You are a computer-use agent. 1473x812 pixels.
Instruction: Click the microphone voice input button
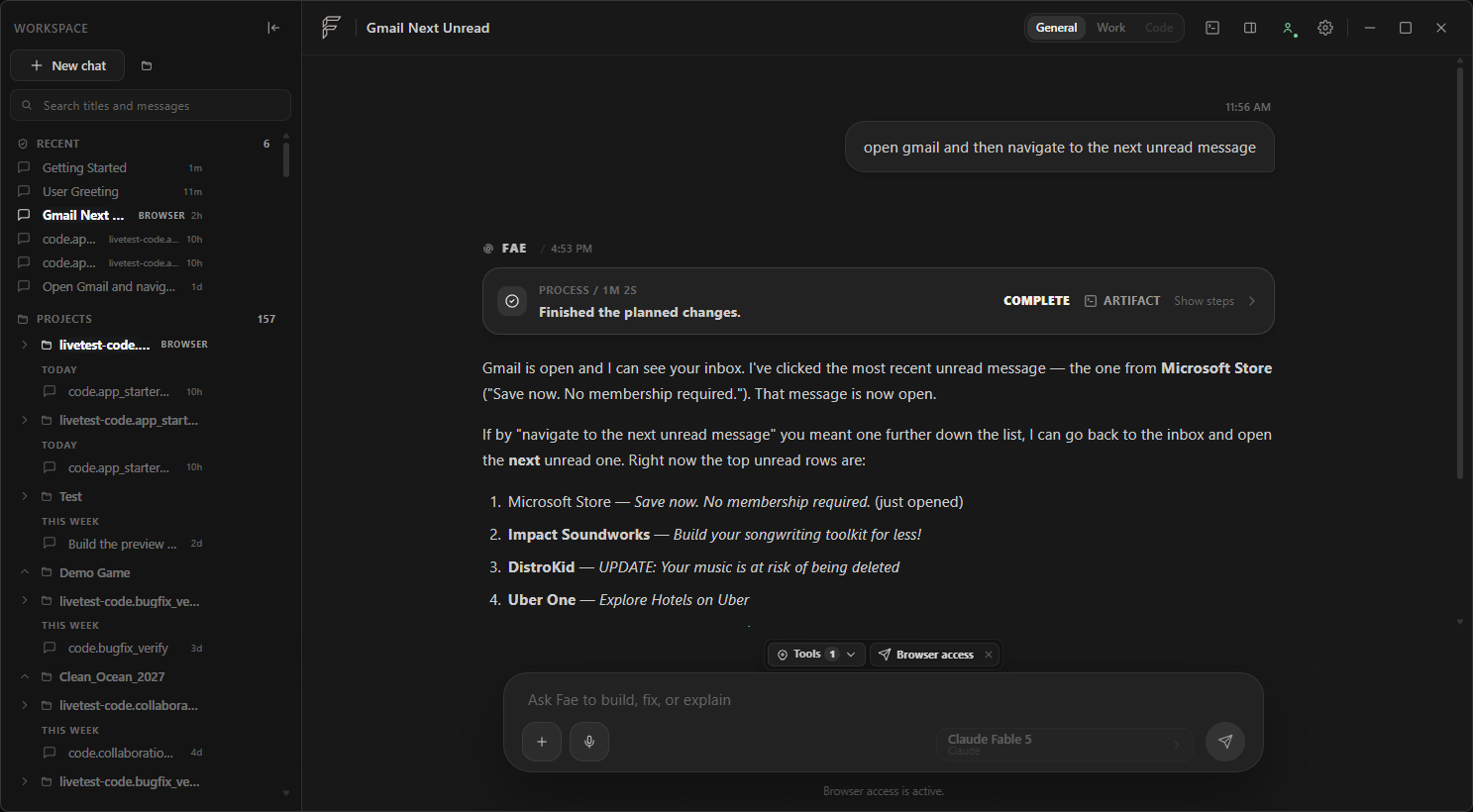[x=589, y=742]
